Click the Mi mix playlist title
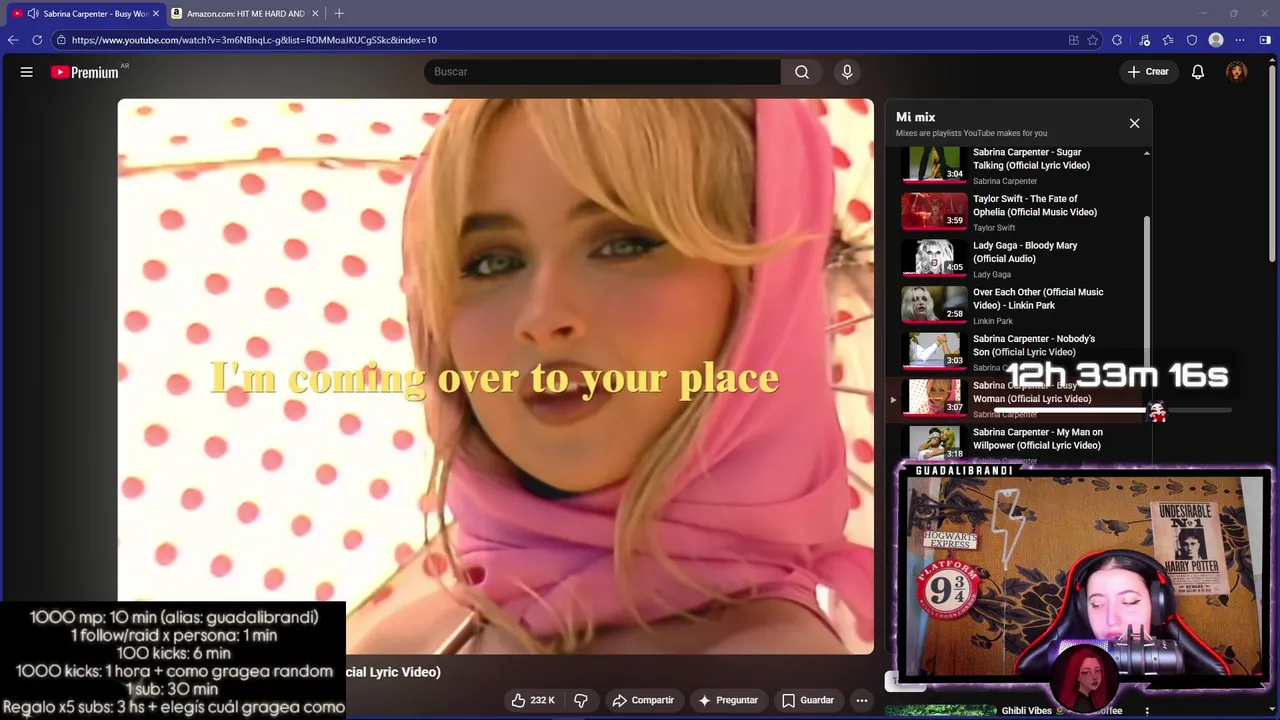The width and height of the screenshot is (1280, 720). coord(915,117)
